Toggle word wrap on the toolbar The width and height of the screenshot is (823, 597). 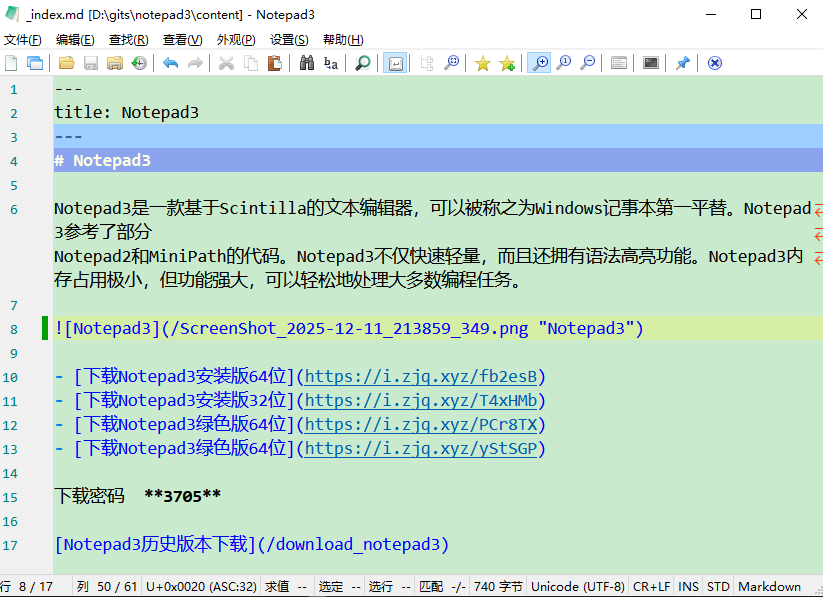(x=394, y=62)
